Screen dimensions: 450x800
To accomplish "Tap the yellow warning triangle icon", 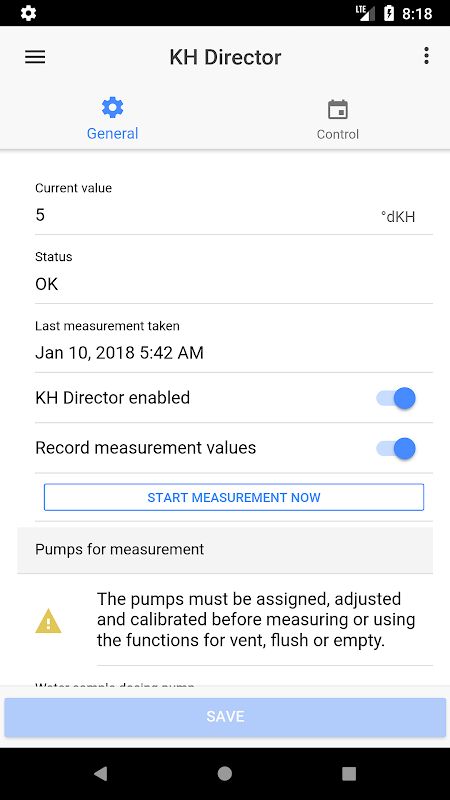I will pos(48,621).
